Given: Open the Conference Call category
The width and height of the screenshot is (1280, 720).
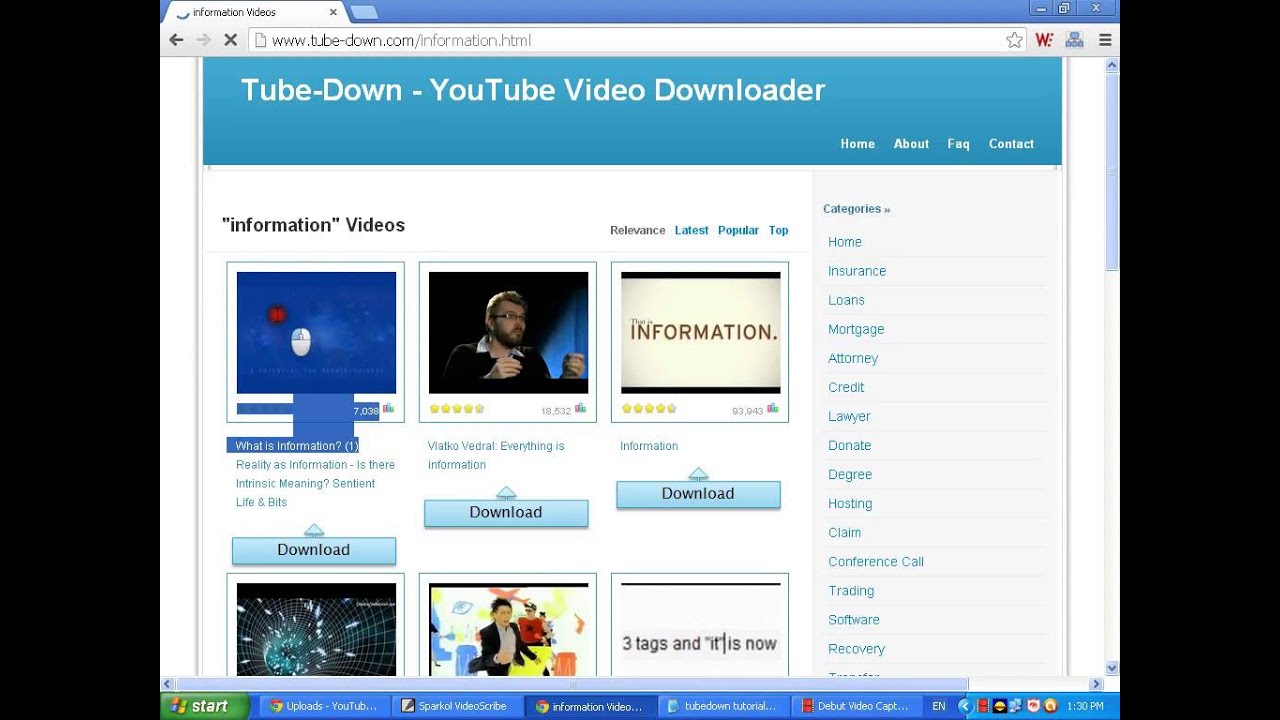Looking at the screenshot, I should 876,562.
